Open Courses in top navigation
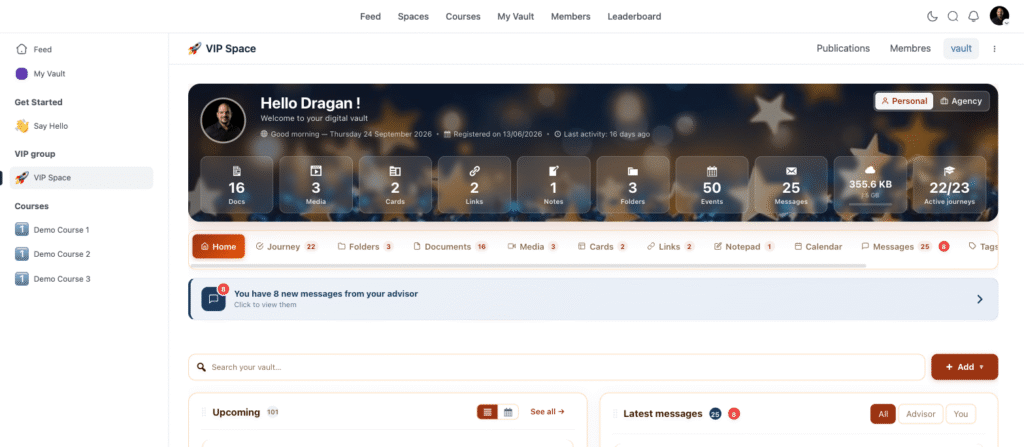This screenshot has height=447, width=1024. click(463, 16)
